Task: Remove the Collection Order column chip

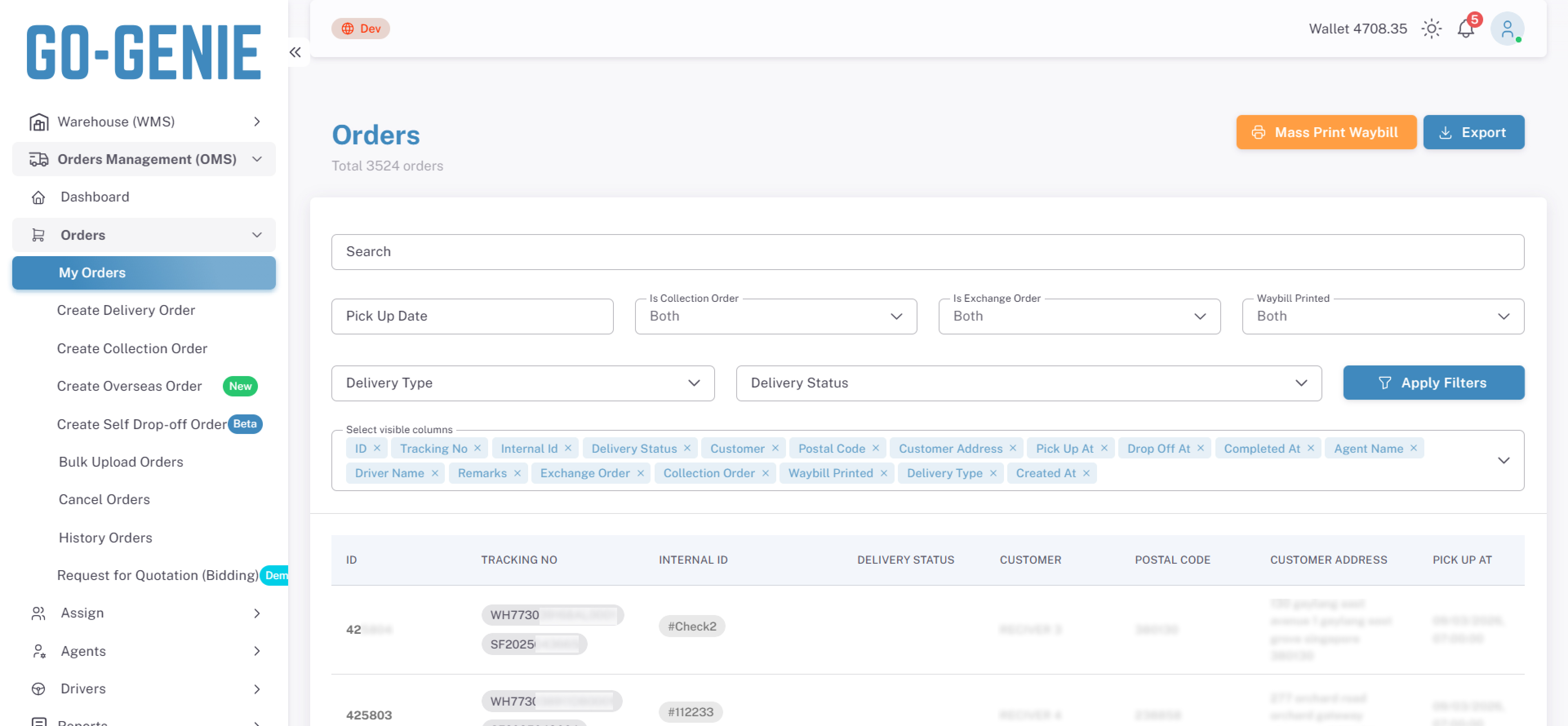Action: click(765, 474)
